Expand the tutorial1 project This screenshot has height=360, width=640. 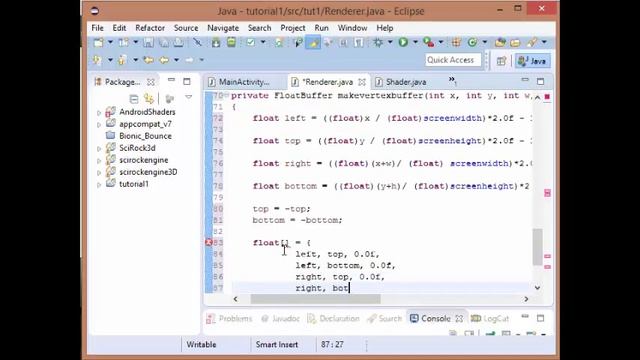coord(99,184)
